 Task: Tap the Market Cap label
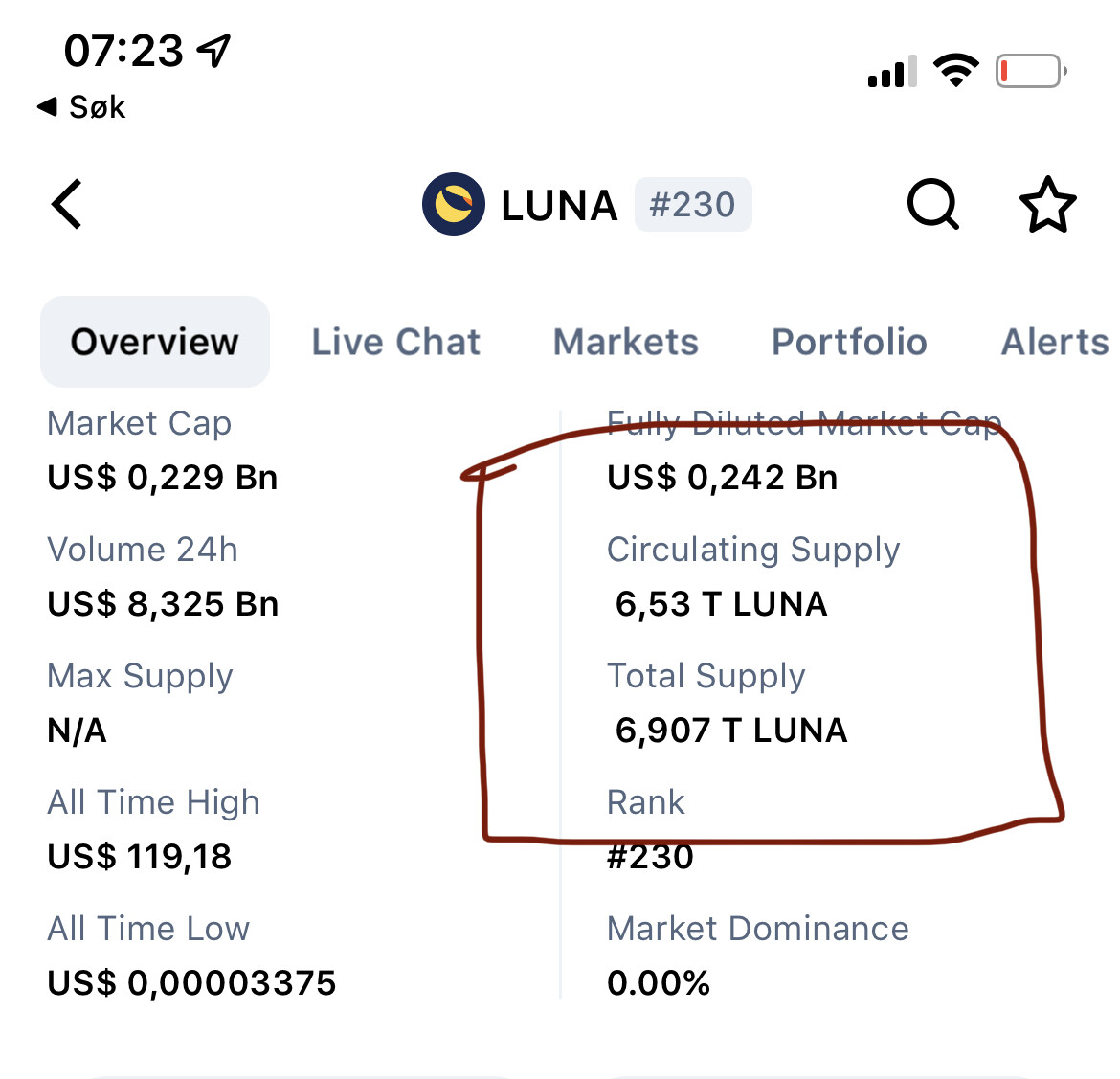(140, 423)
